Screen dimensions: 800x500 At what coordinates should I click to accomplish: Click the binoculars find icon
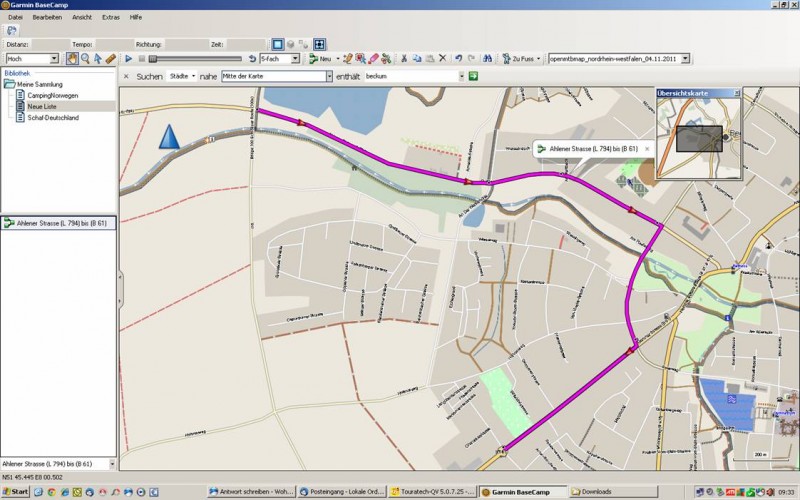[x=486, y=59]
